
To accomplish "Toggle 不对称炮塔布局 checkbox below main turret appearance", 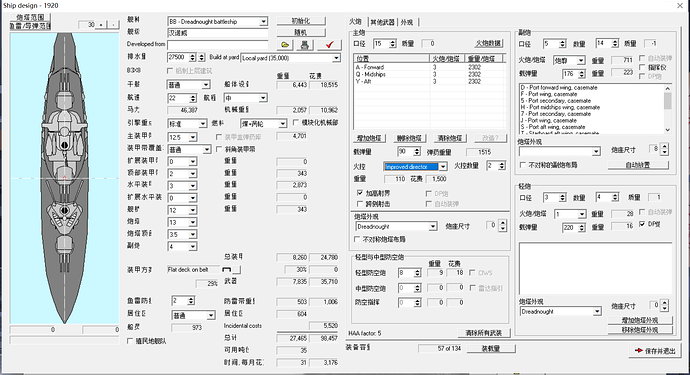I will (357, 239).
